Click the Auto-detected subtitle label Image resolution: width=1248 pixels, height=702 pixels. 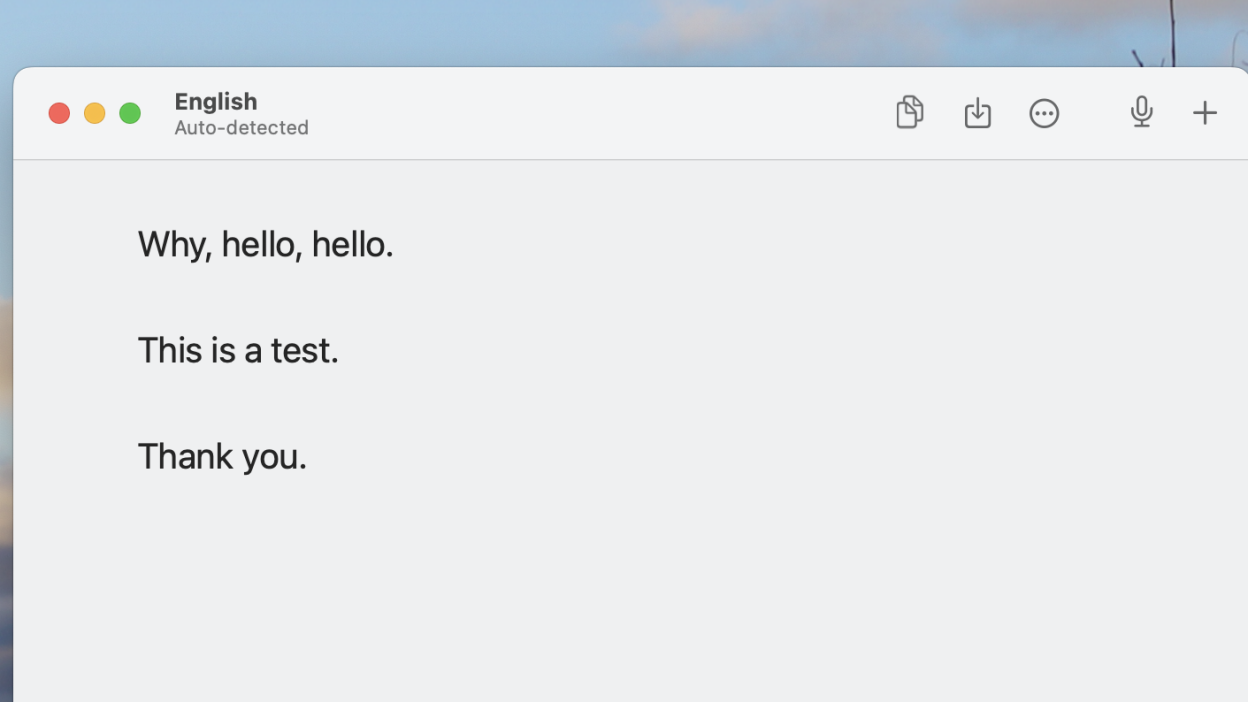(x=241, y=128)
